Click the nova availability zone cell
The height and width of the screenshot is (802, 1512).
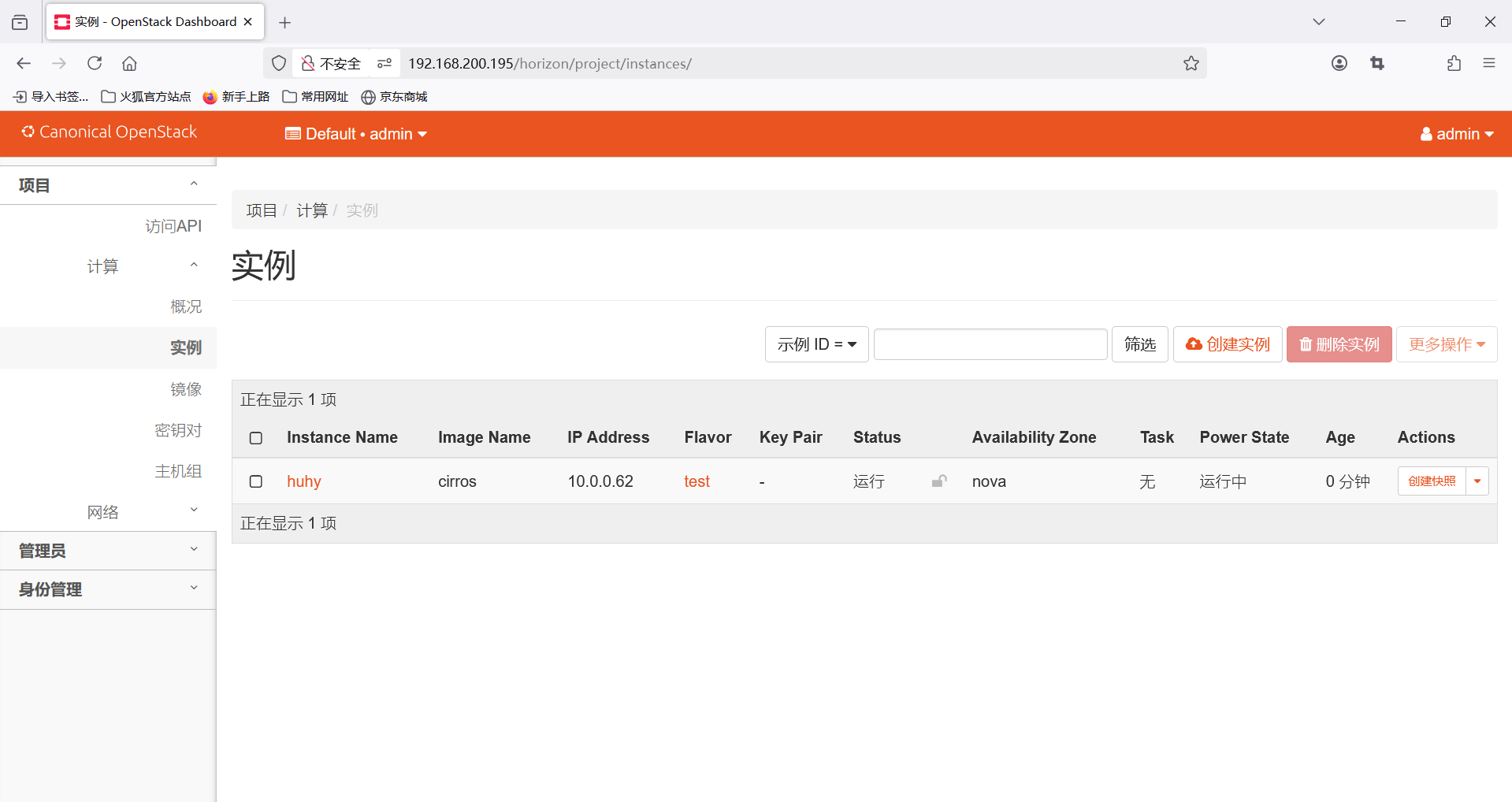click(x=989, y=481)
